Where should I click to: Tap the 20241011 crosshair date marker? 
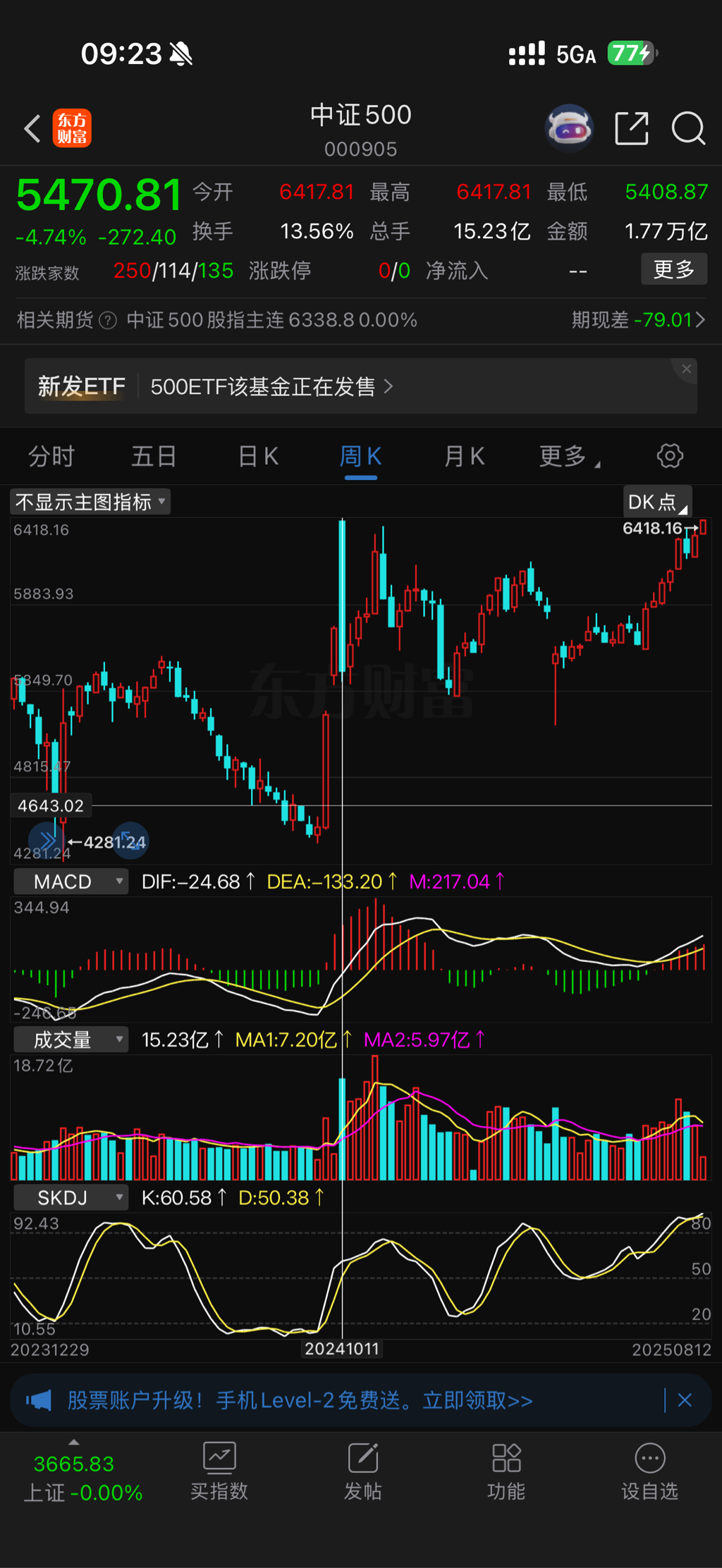click(x=342, y=1349)
